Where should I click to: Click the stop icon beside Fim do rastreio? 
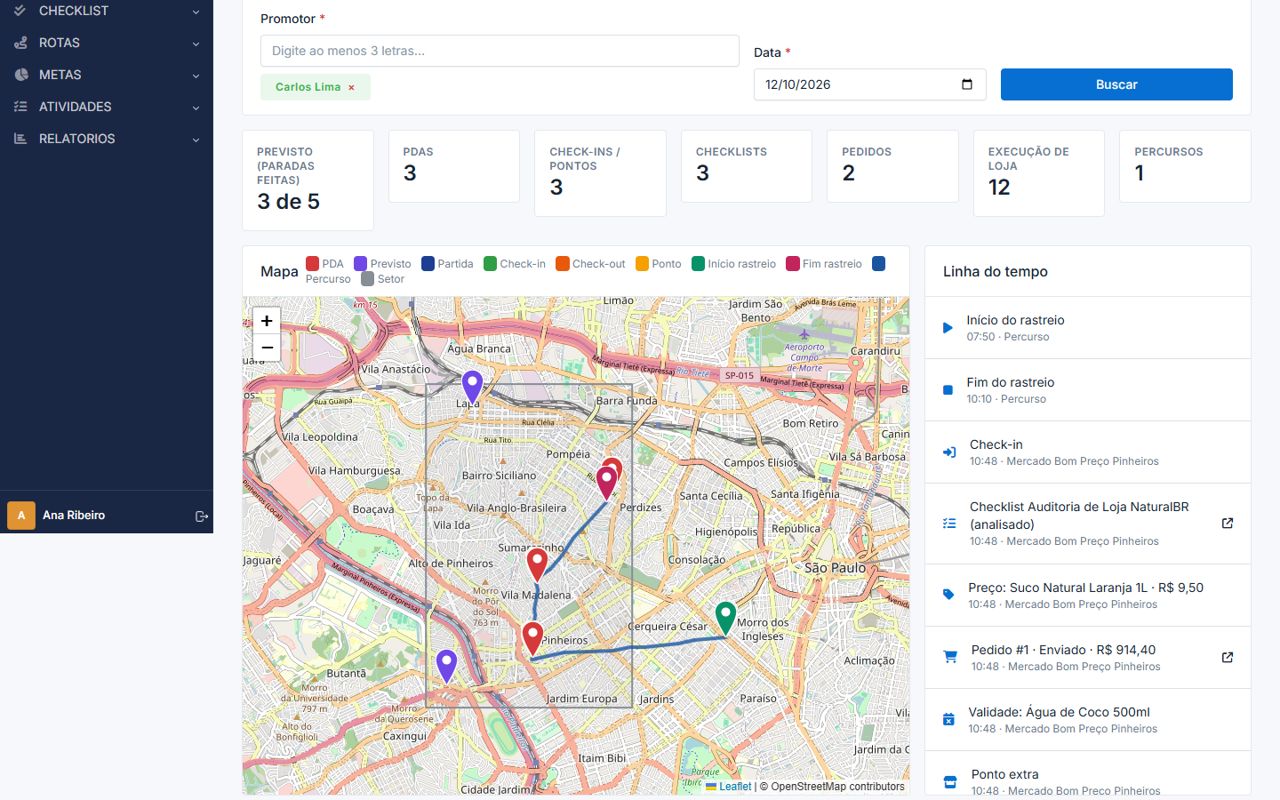(948, 390)
